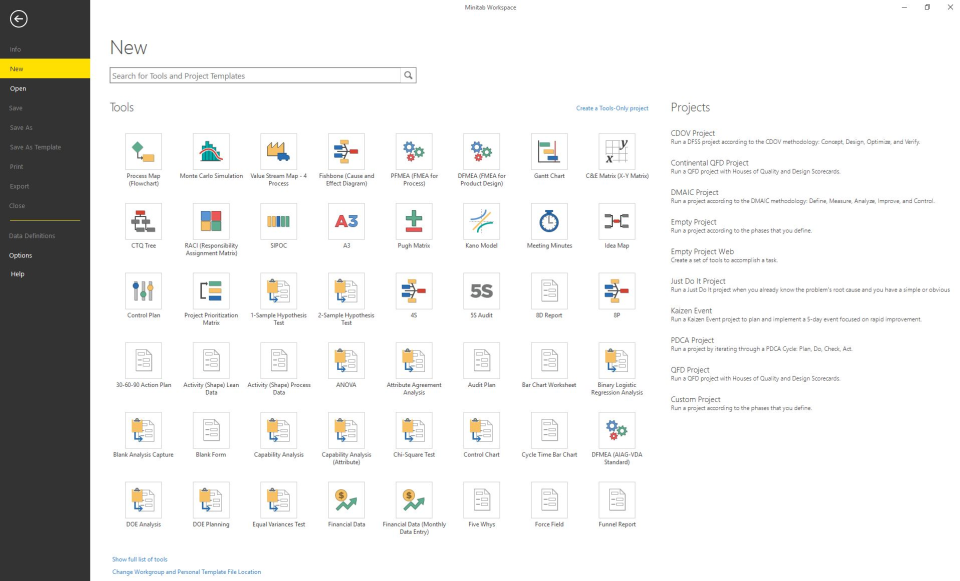960x581 pixels.
Task: Open the SIPOC tool
Action: pyautogui.click(x=279, y=222)
